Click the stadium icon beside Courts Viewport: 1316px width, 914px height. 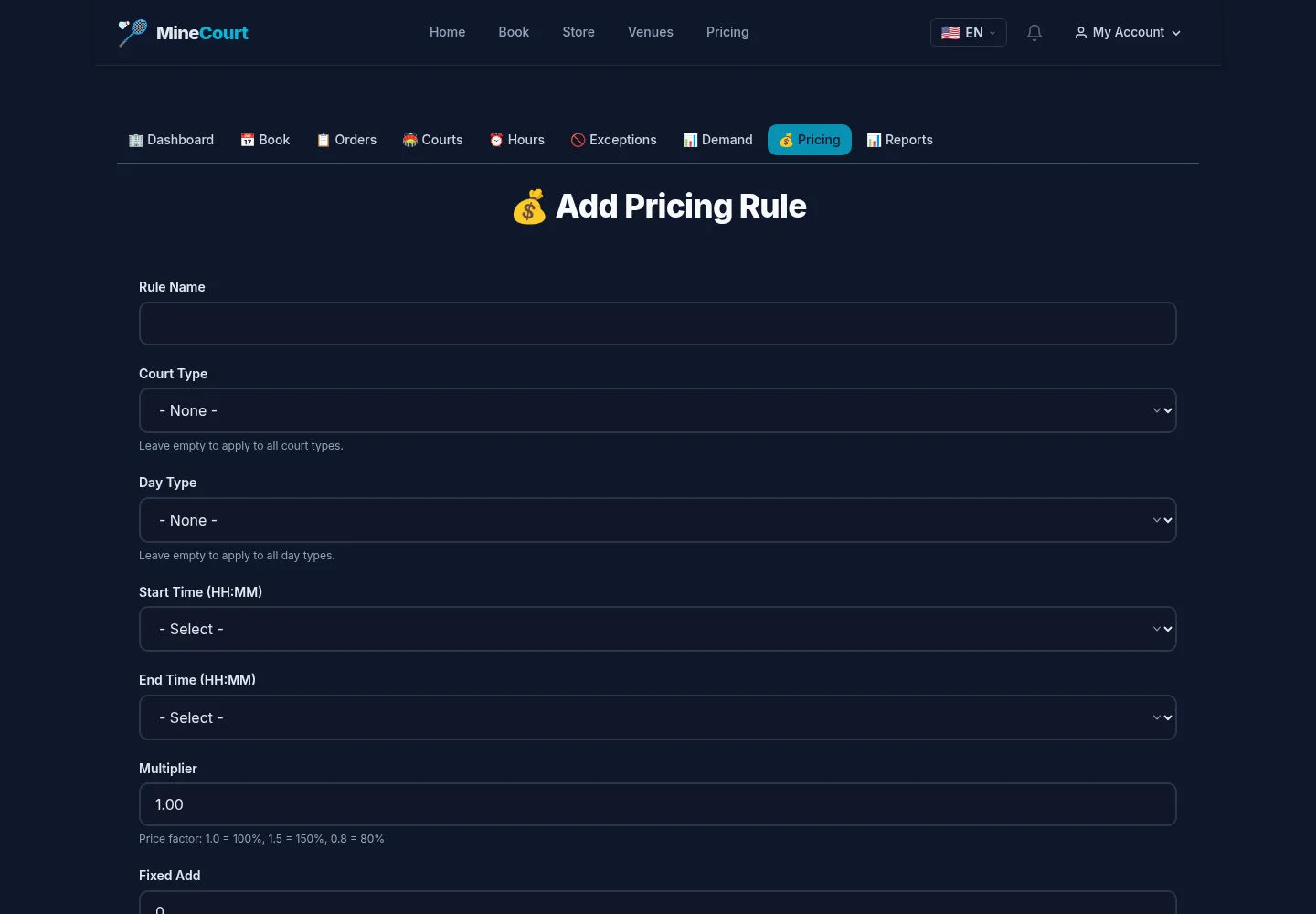[409, 140]
